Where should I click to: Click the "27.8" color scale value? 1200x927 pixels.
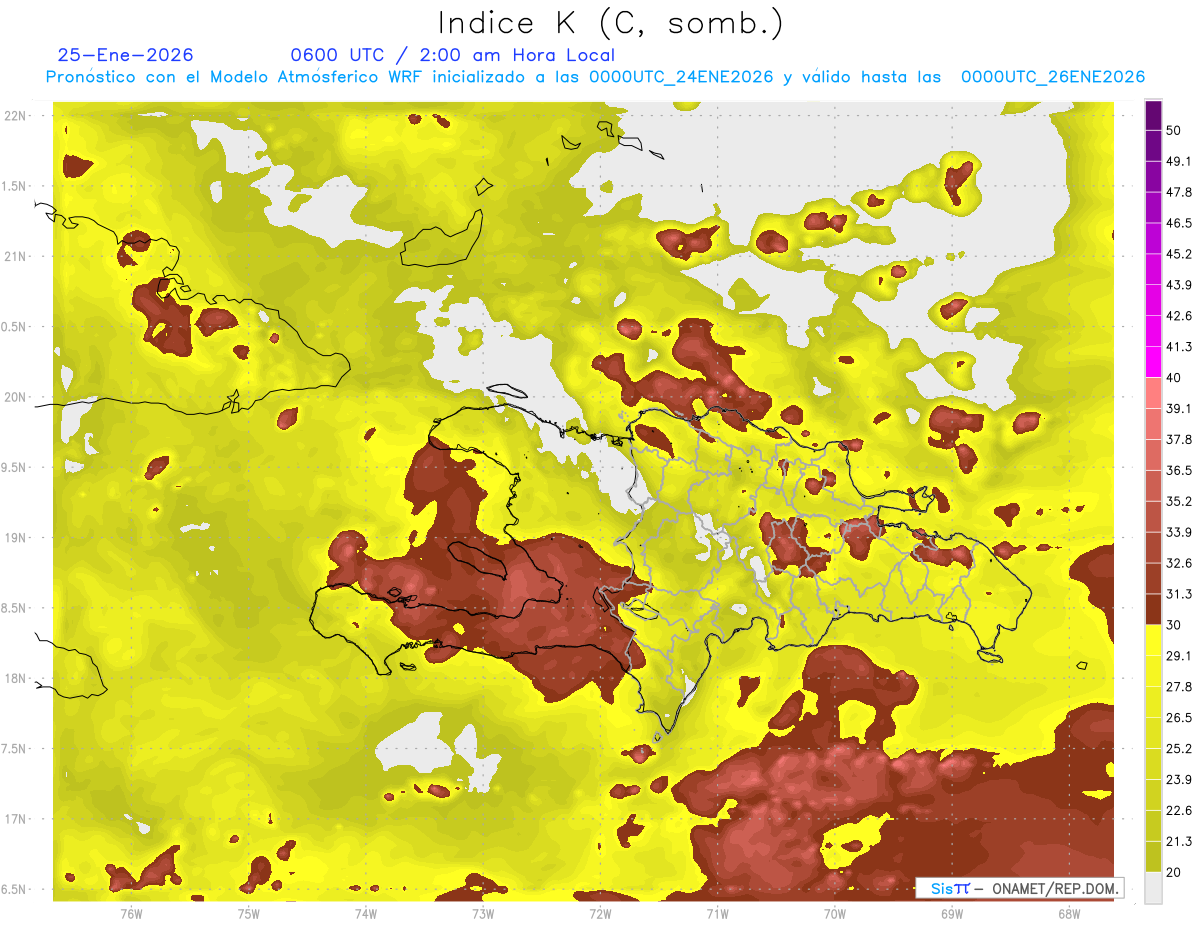tap(1179, 687)
